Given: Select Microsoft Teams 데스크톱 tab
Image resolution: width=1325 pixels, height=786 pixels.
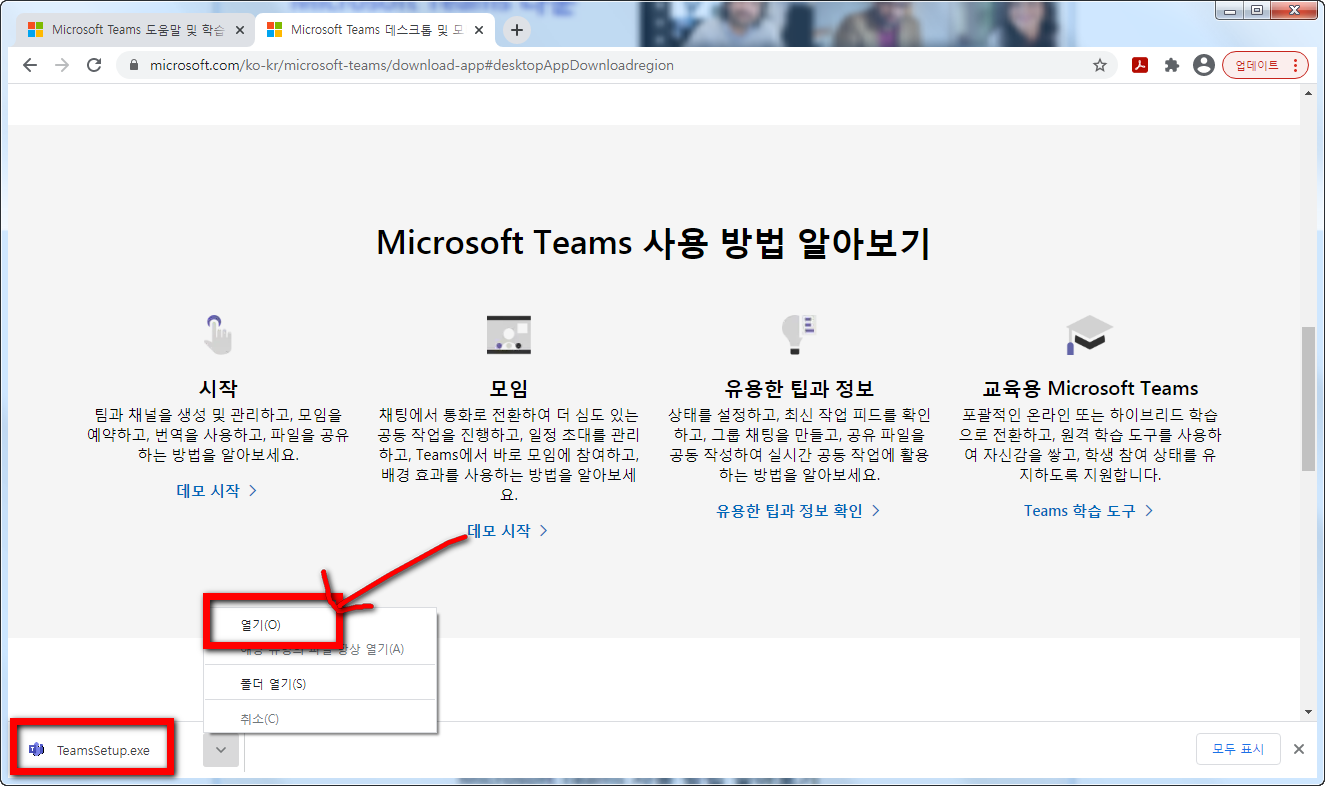Looking at the screenshot, I should tap(374, 30).
